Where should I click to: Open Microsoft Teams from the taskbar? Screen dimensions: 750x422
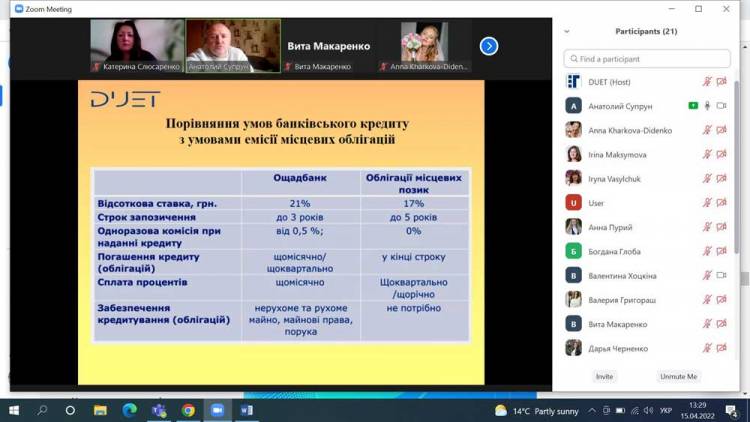(158, 410)
